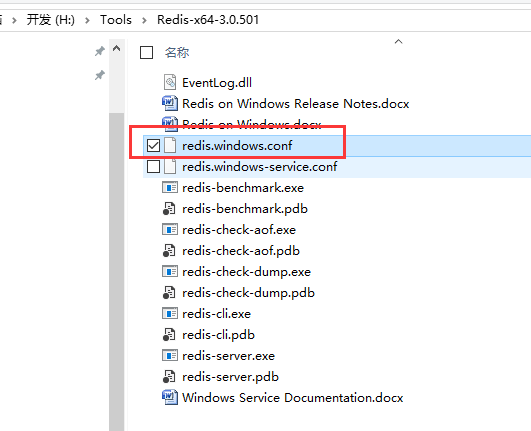
Task: Select the redis-check-dump.pdb file name
Action: point(248,293)
